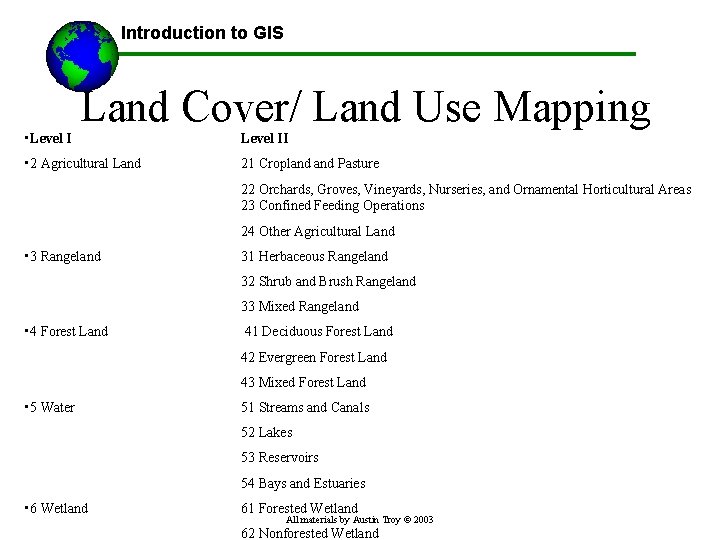The height and width of the screenshot is (540, 720).
Task: Click '62 Nonforested Wetland'
Action: [310, 533]
